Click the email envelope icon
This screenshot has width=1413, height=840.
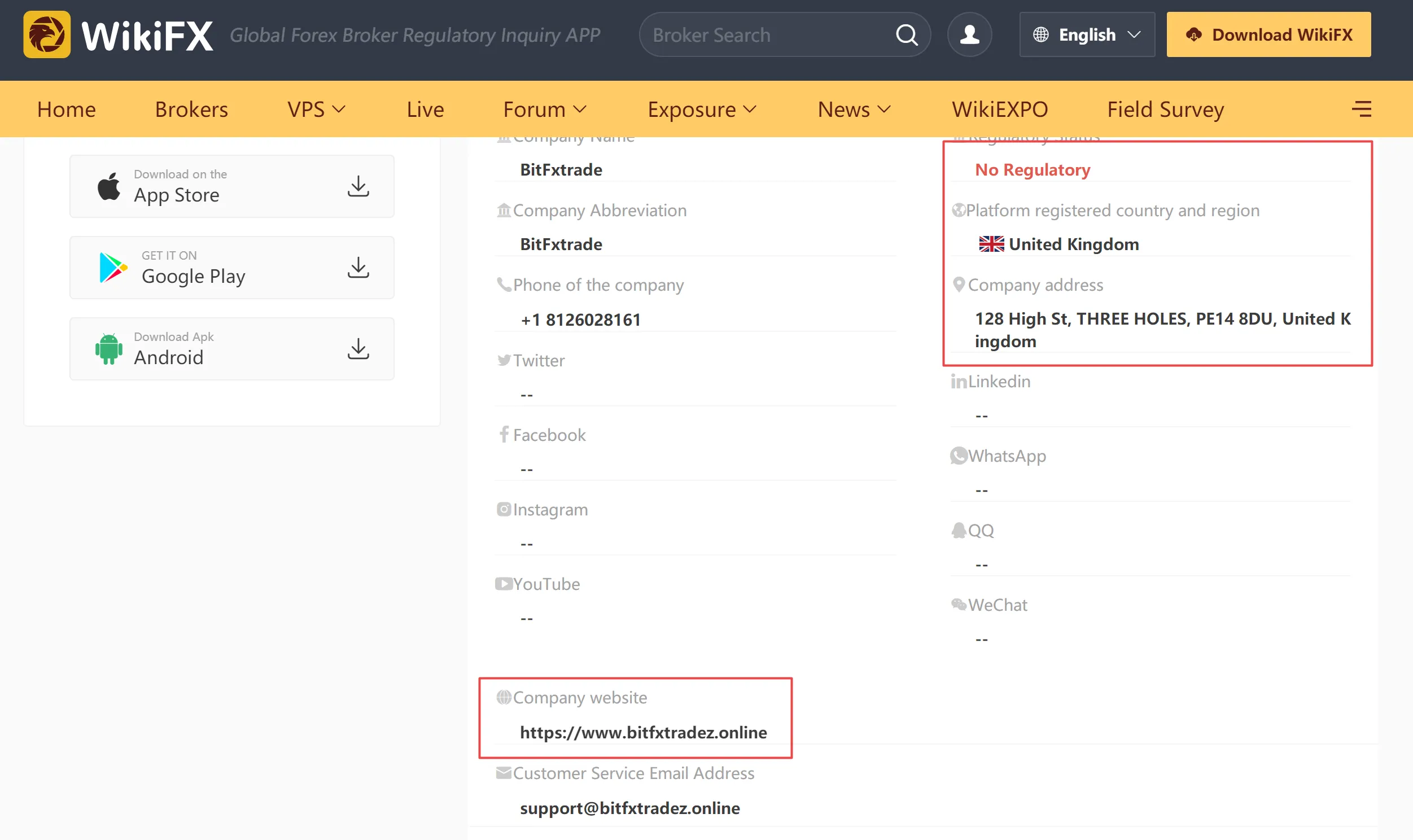[504, 773]
